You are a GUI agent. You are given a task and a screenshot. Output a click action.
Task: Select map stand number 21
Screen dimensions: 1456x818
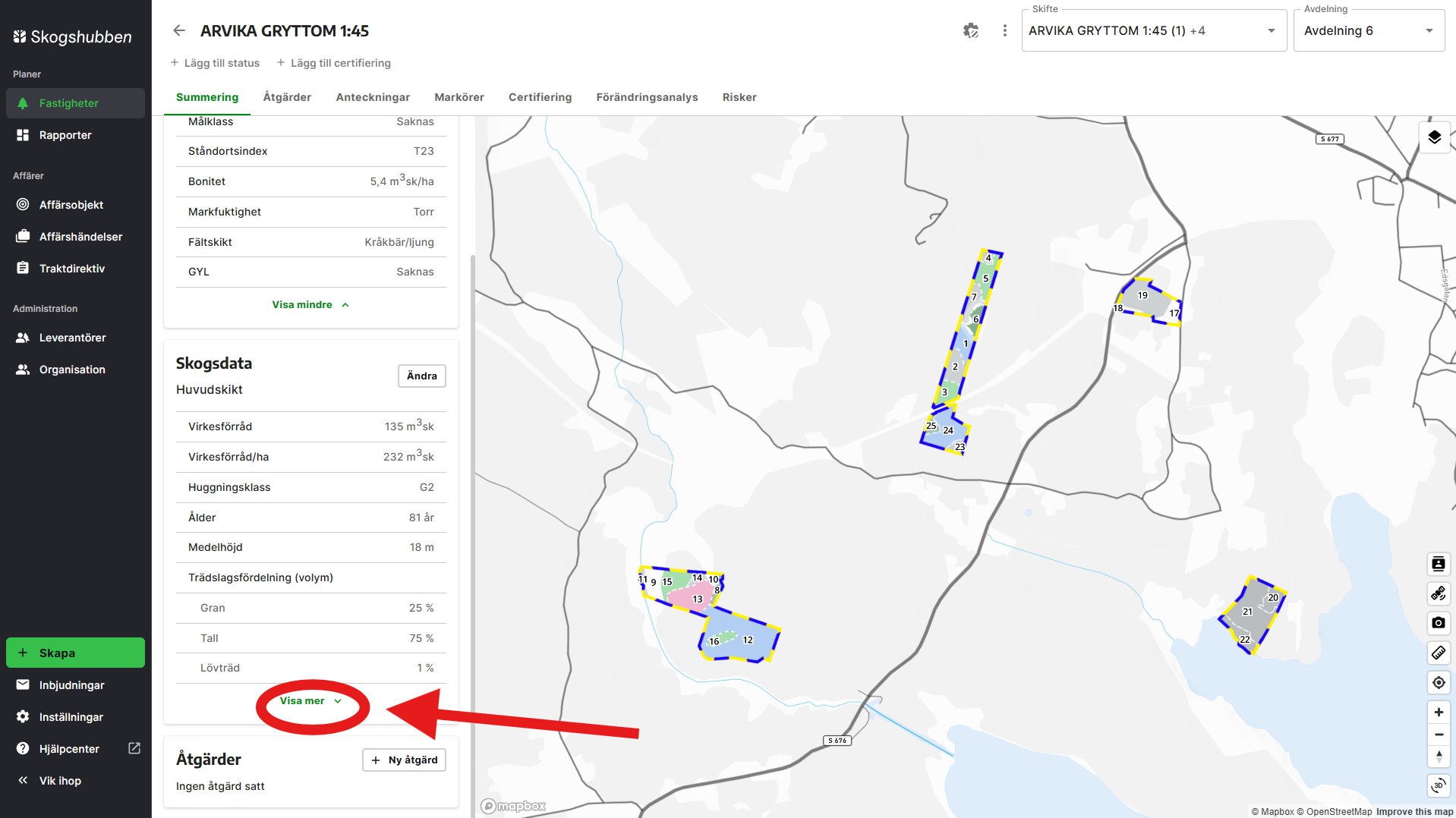tap(1247, 612)
